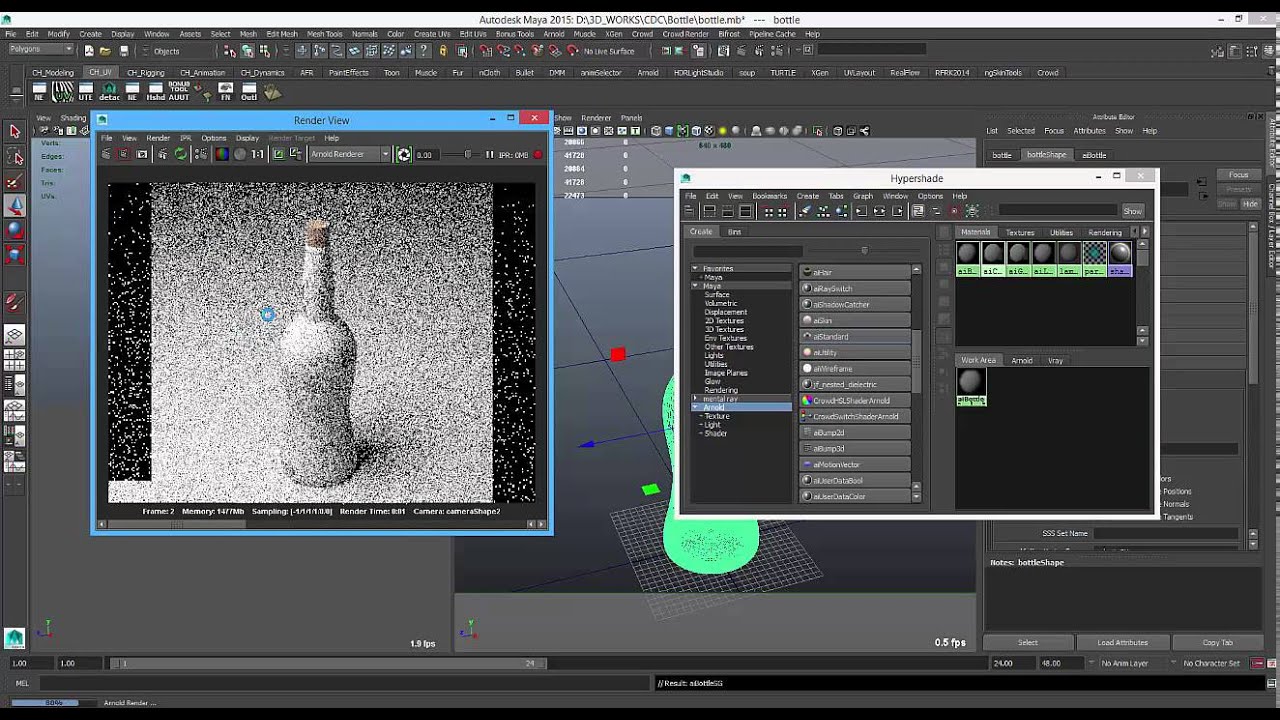Image resolution: width=1280 pixels, height=720 pixels.
Task: Create an aiWireframe shader node
Action: tap(856, 369)
